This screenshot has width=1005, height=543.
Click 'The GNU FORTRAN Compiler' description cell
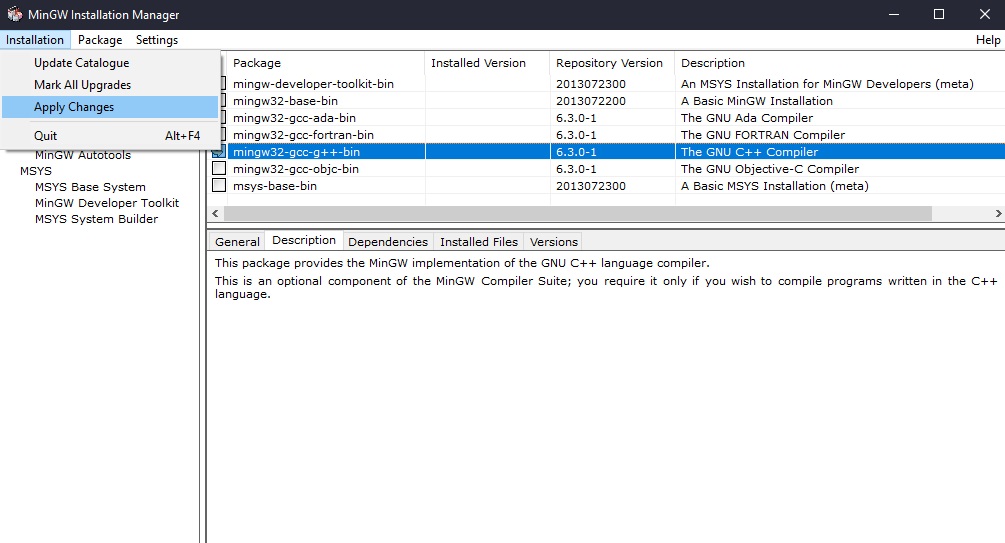(763, 135)
